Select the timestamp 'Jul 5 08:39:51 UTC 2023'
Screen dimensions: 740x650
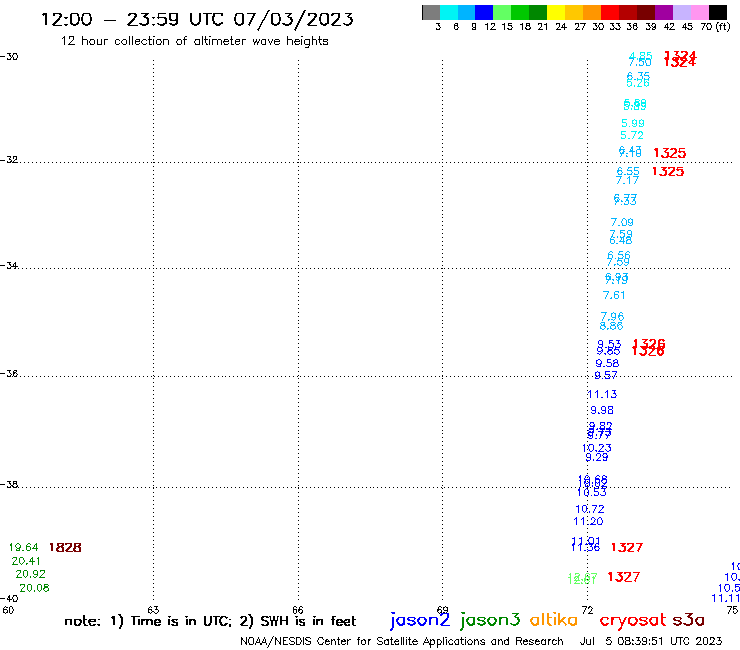point(651,642)
